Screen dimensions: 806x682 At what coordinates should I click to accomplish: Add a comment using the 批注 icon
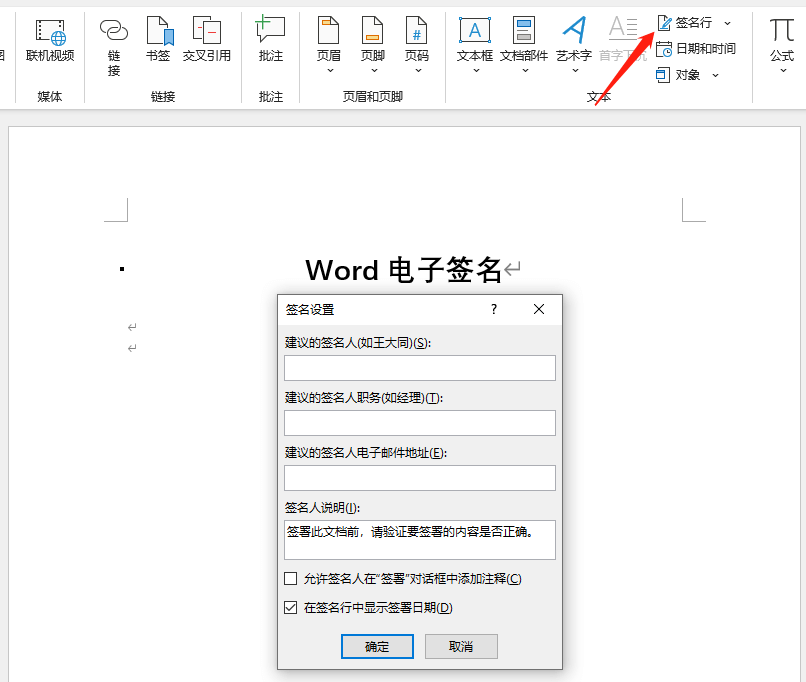270,32
